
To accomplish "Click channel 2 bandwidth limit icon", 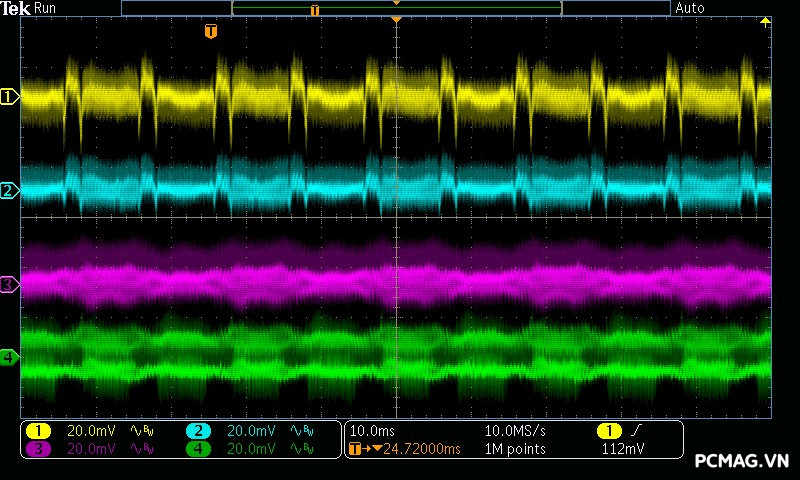I will click(x=301, y=430).
